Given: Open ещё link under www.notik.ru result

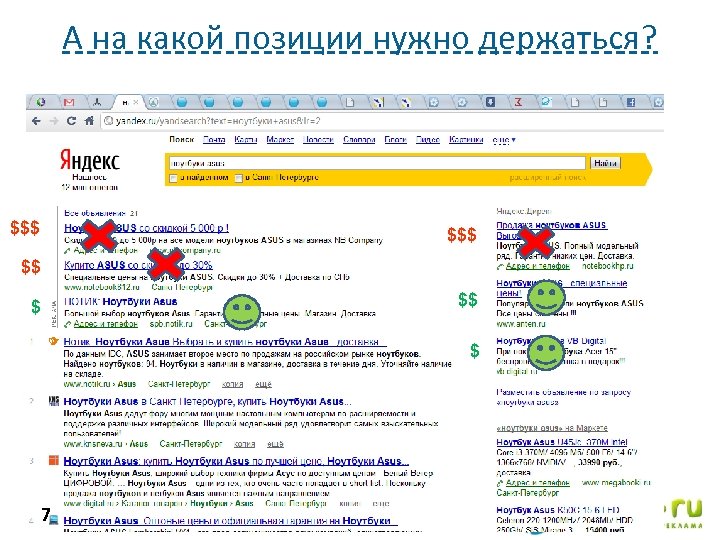Looking at the screenshot, I should tap(263, 384).
